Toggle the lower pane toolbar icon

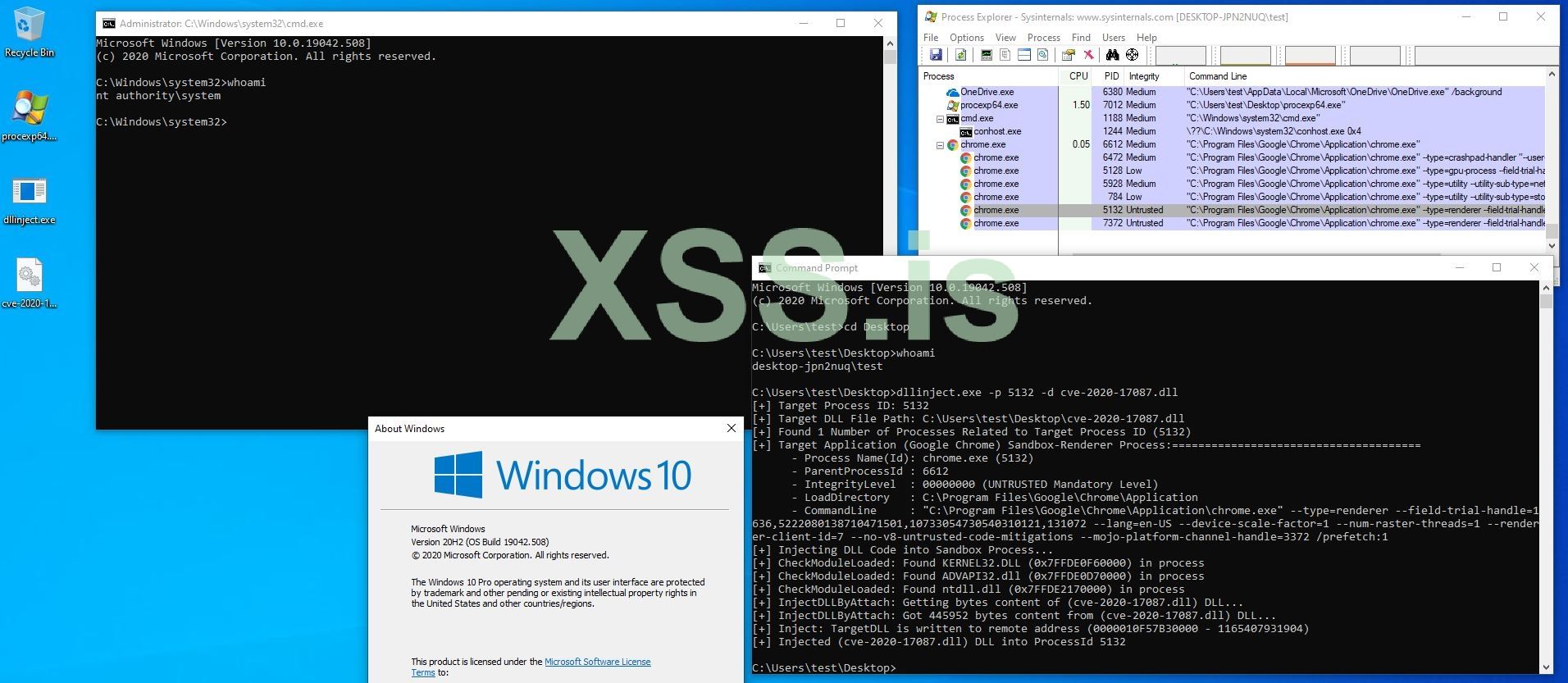(x=1023, y=55)
